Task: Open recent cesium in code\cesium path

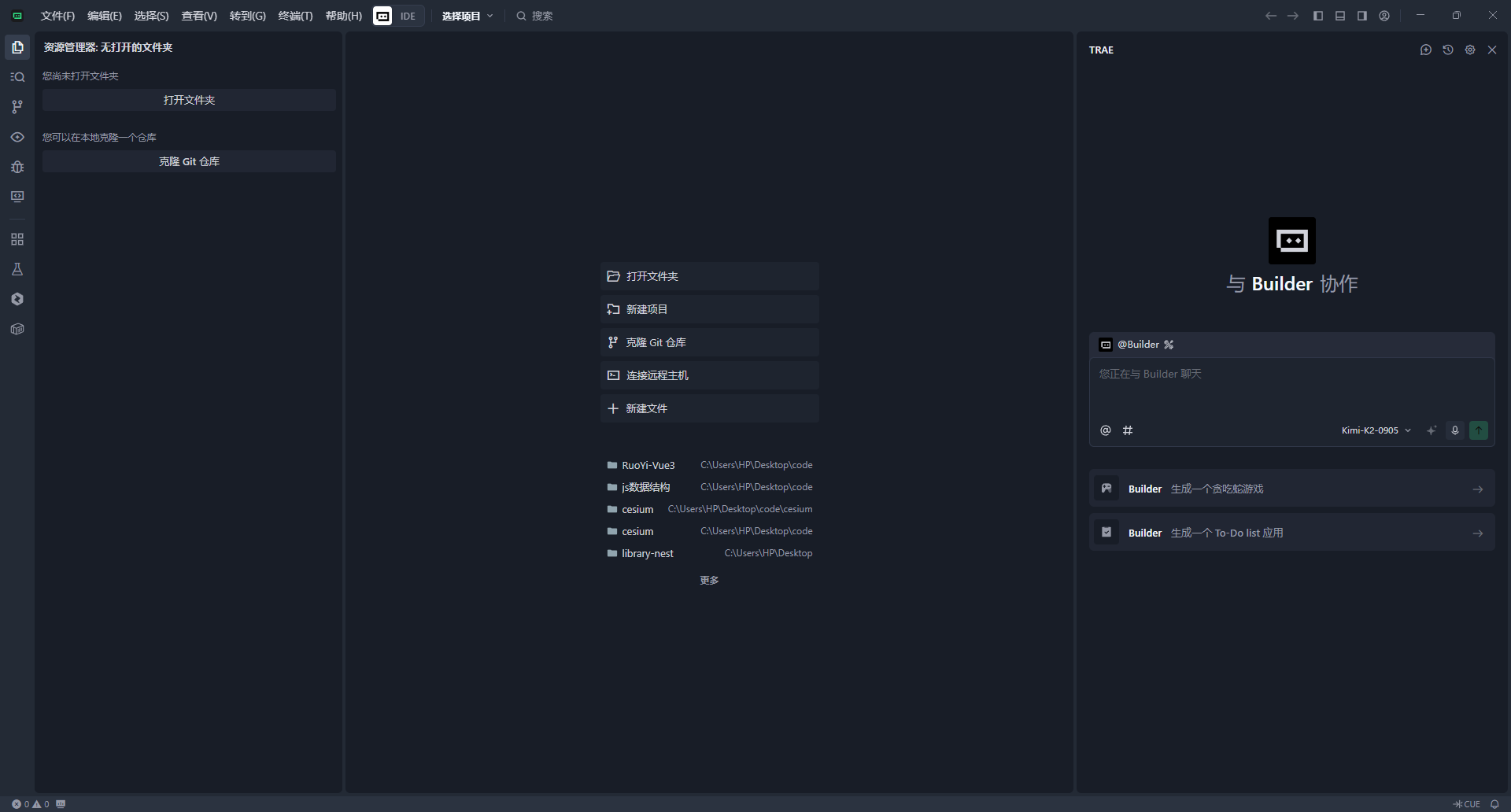Action: pos(709,509)
